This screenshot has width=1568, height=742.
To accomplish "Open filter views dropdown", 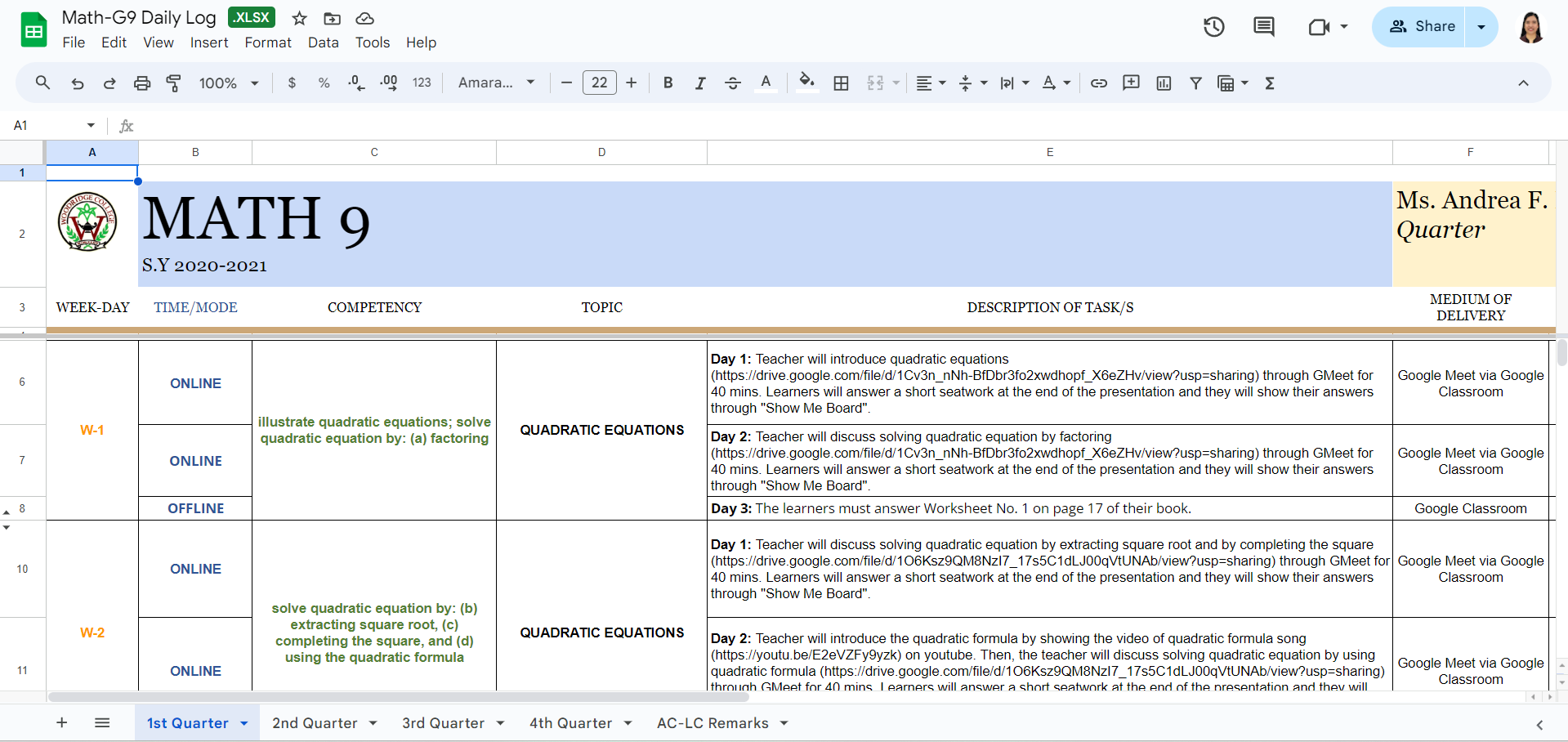I will tap(1233, 83).
